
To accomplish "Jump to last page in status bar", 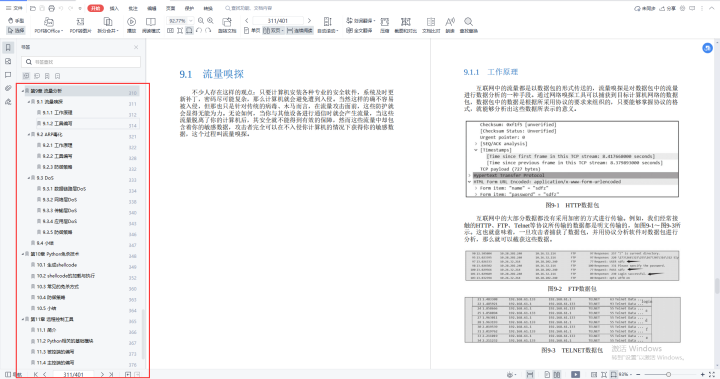I will point(111,374).
